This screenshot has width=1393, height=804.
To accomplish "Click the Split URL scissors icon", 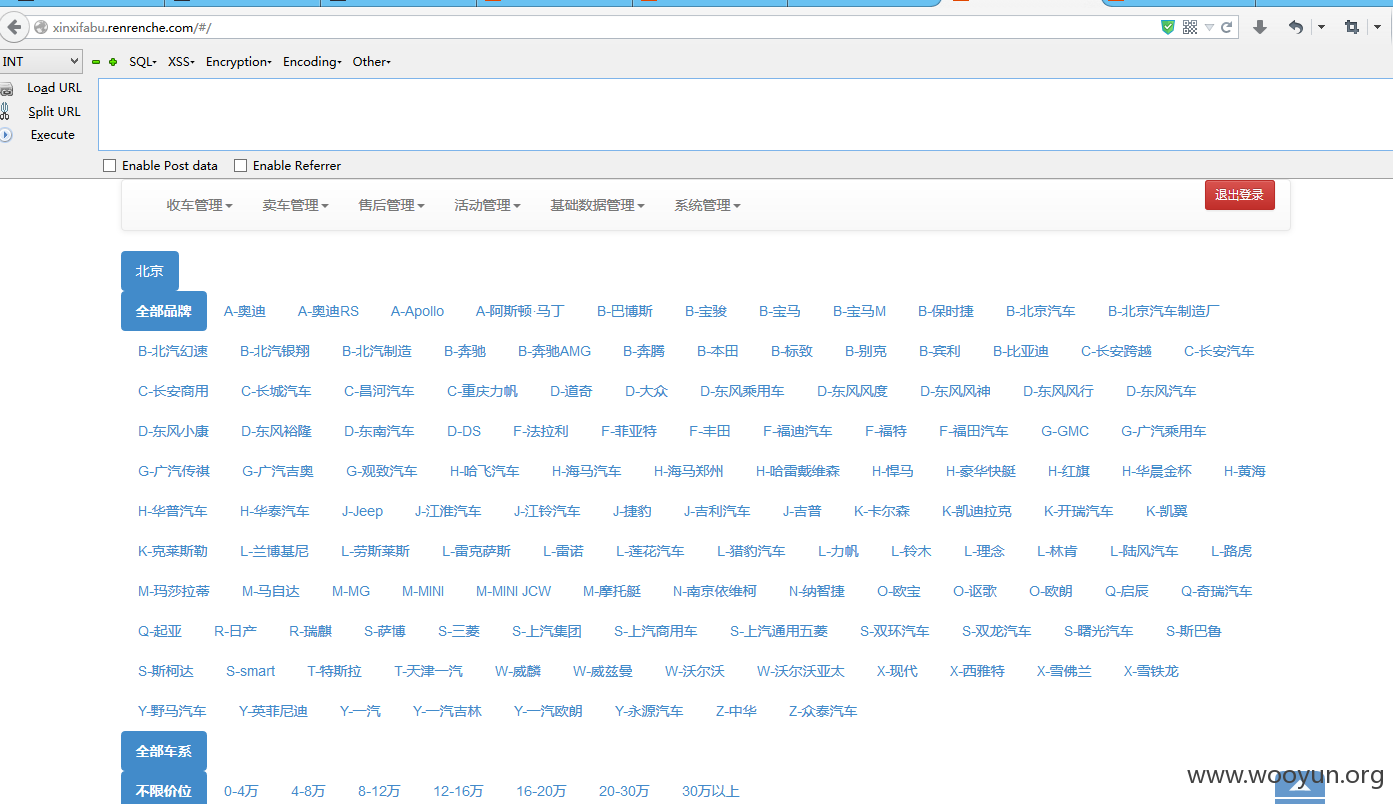I will click(5, 112).
